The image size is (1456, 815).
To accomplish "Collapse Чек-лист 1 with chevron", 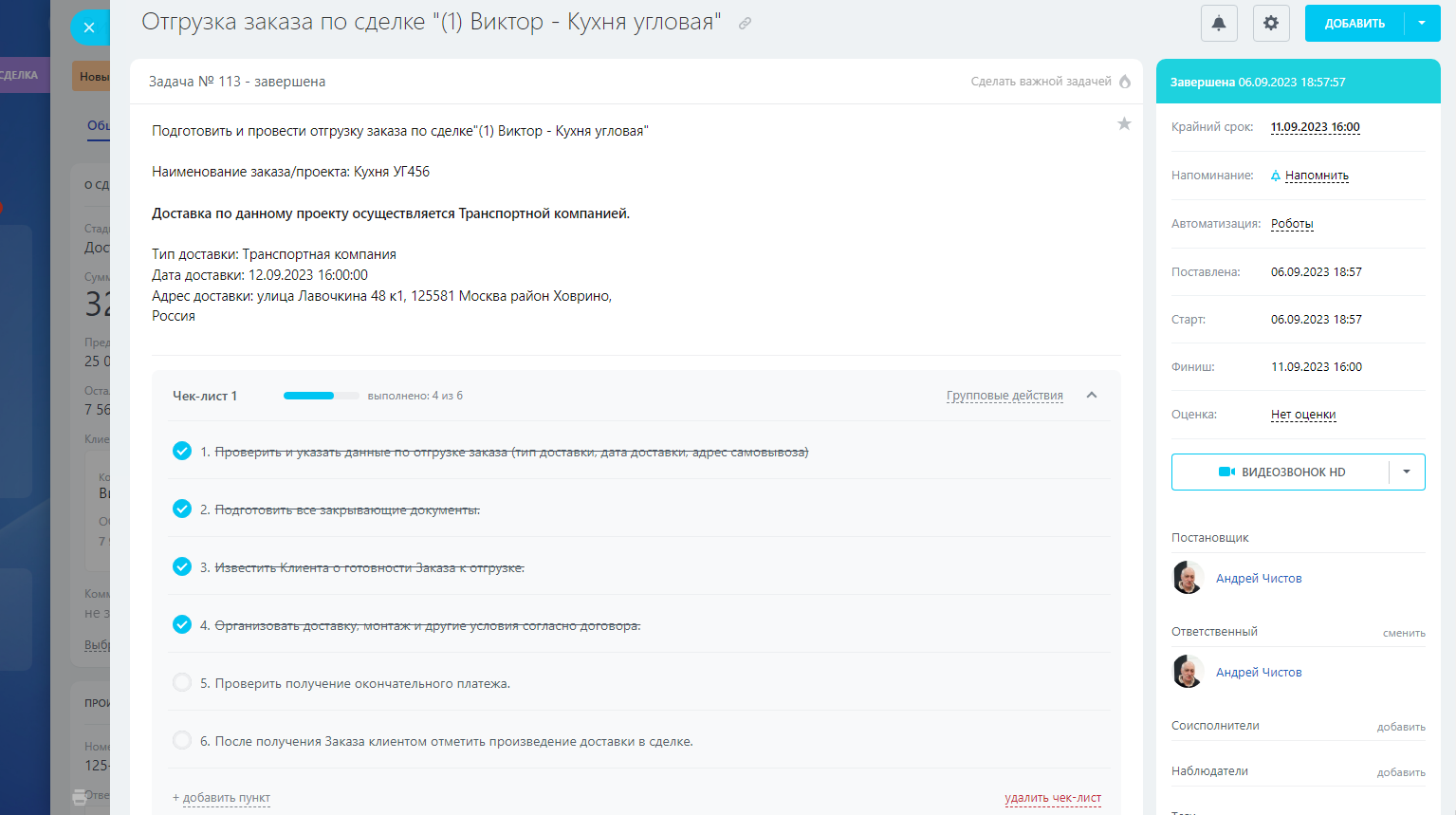I will pyautogui.click(x=1092, y=396).
